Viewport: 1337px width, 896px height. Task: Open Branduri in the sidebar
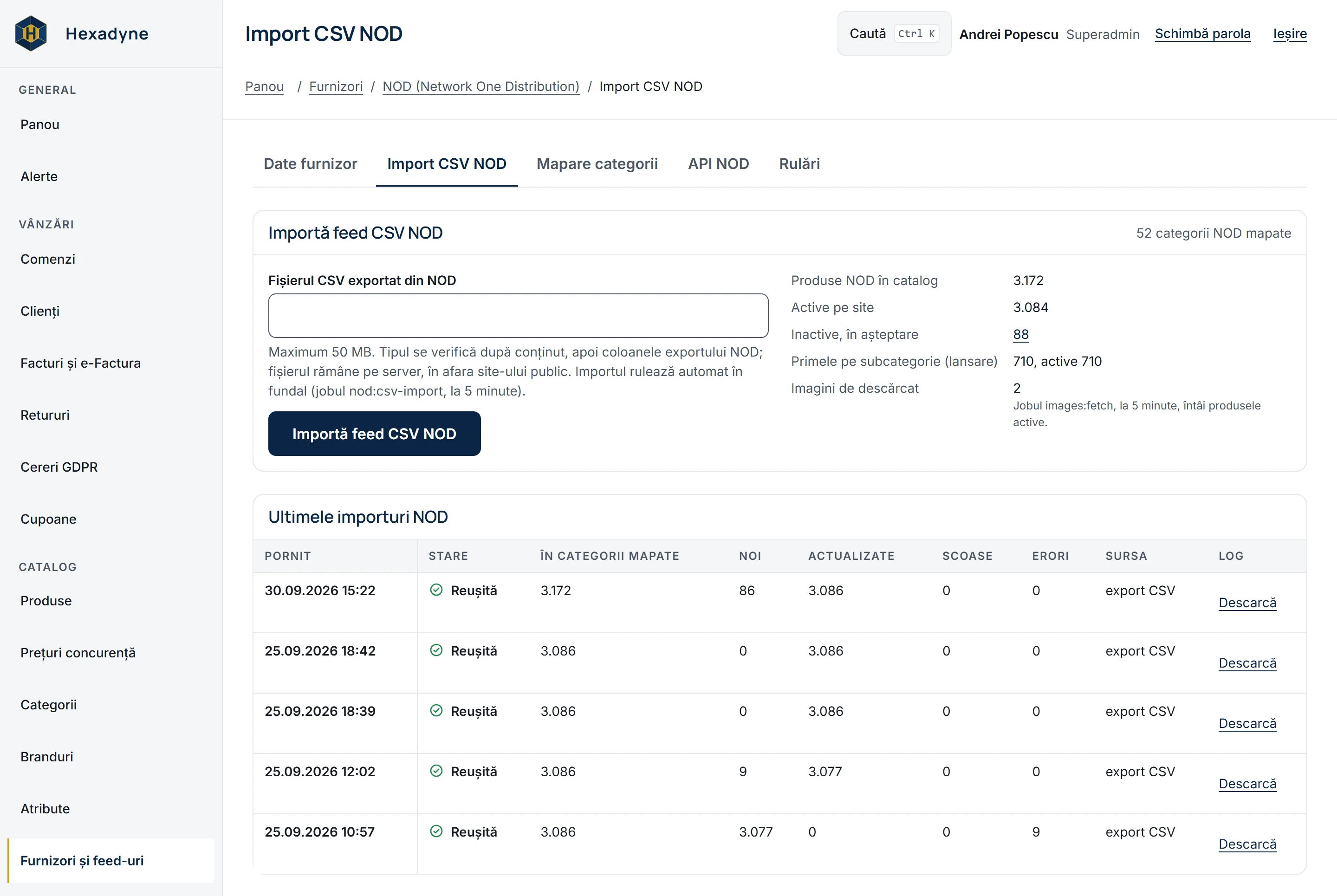click(x=111, y=757)
